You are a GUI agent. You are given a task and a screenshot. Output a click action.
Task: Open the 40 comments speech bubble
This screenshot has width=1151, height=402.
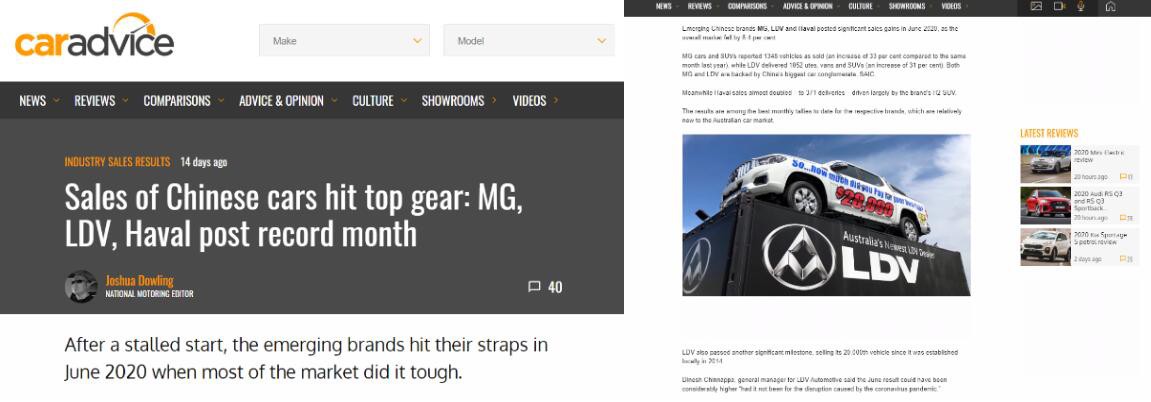pos(545,287)
